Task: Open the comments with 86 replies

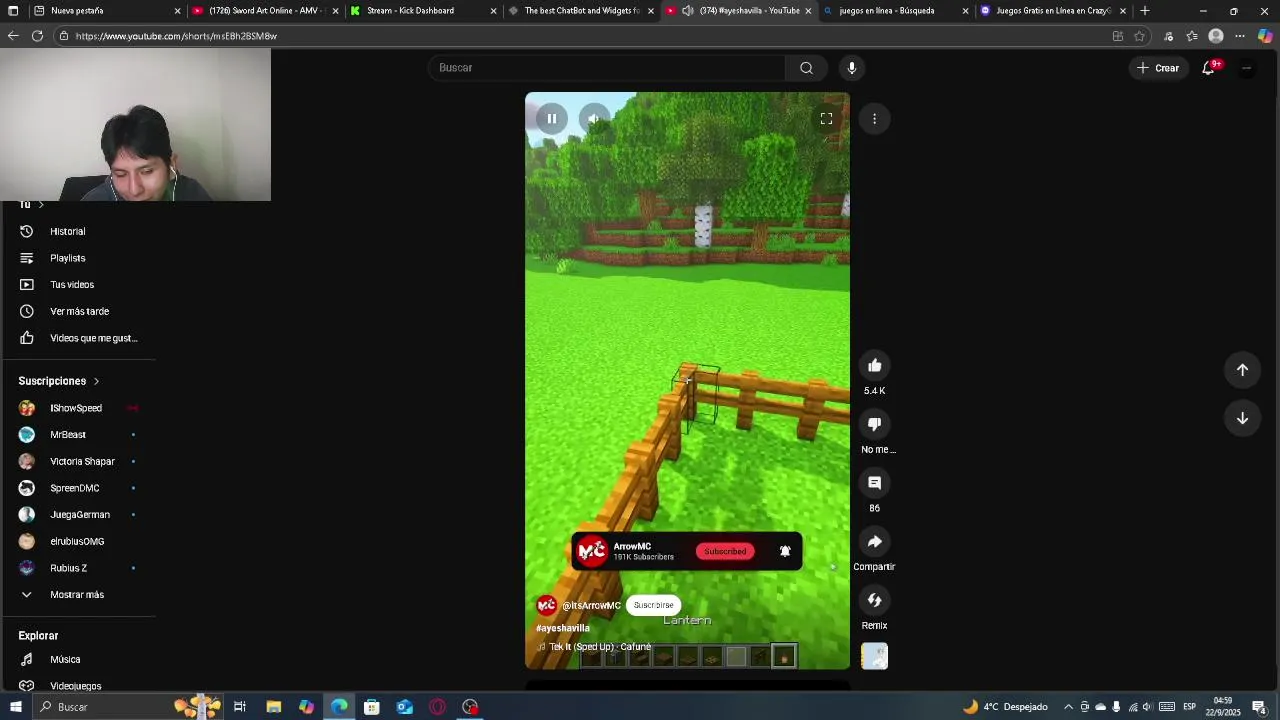Action: click(x=874, y=483)
